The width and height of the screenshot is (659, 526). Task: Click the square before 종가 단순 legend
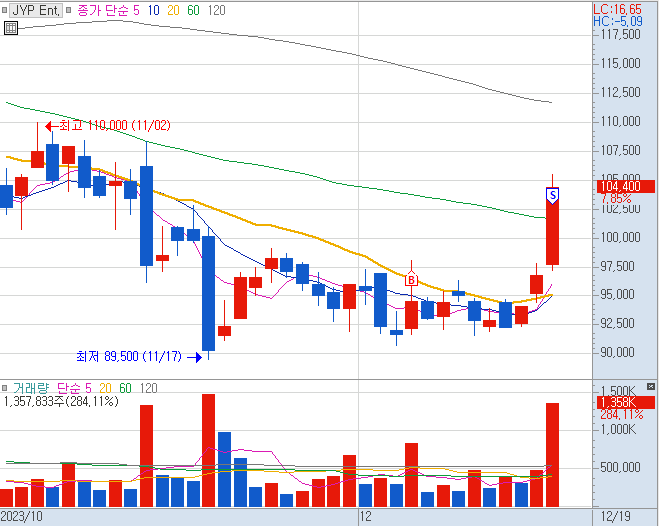[69, 10]
